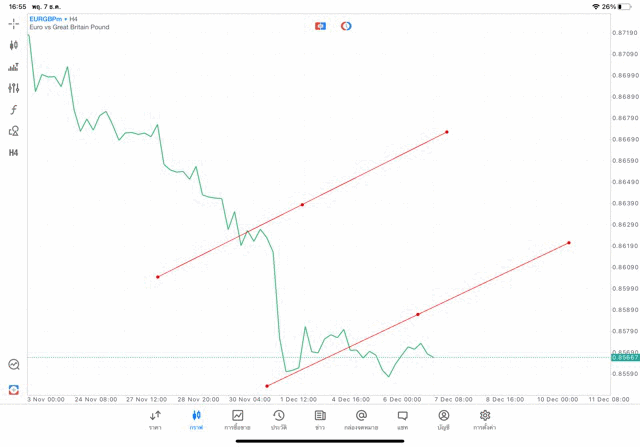Image resolution: width=640 pixels, height=447 pixels.
Task: Open the การตั้งค่า (Settings) tab
Action: 485,419
